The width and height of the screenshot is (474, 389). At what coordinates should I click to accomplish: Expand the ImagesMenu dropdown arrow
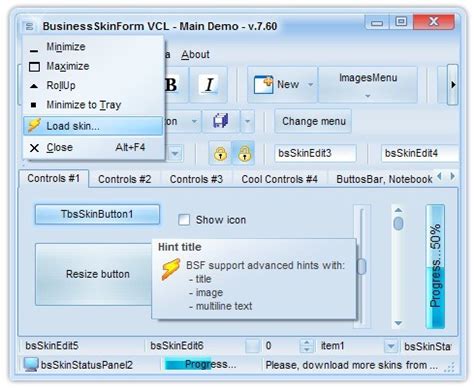point(368,96)
